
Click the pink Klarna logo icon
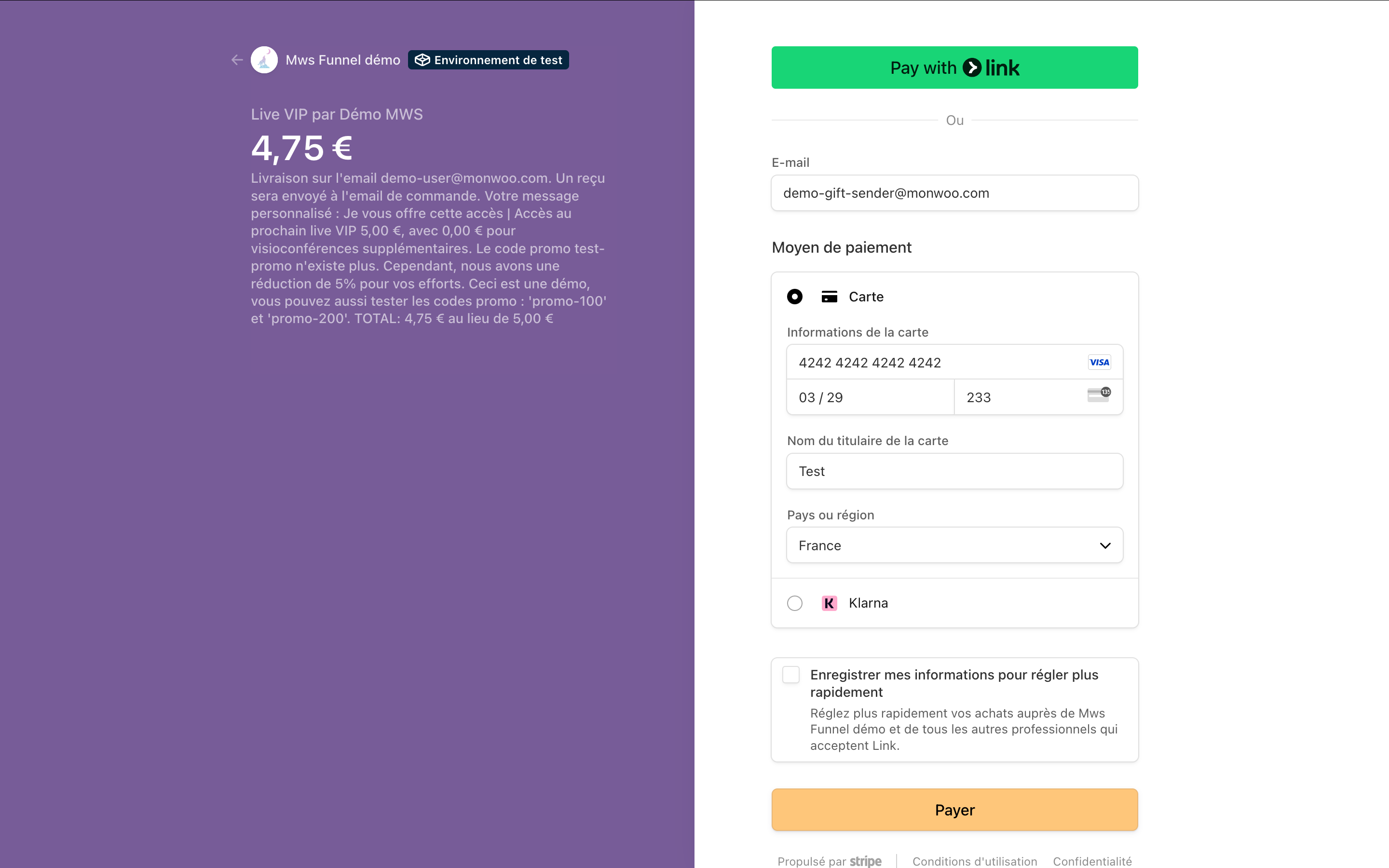830,603
